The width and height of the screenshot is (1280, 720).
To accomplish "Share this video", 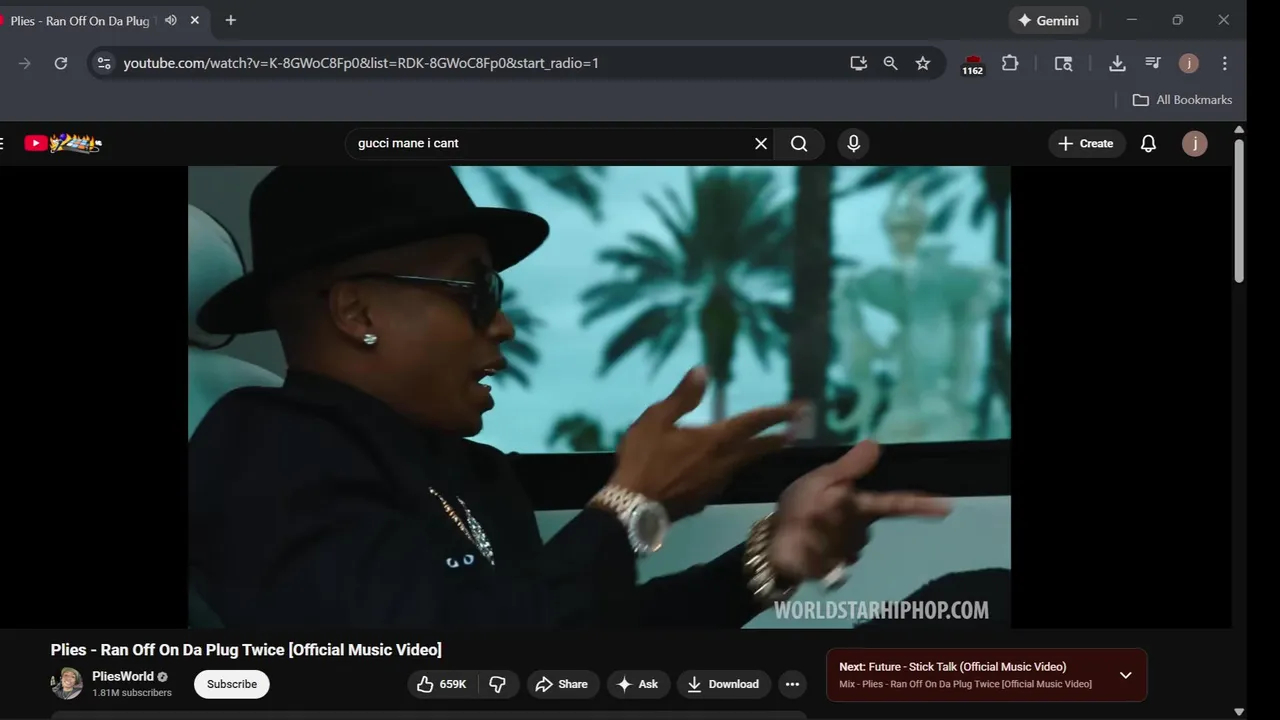I will pos(563,684).
